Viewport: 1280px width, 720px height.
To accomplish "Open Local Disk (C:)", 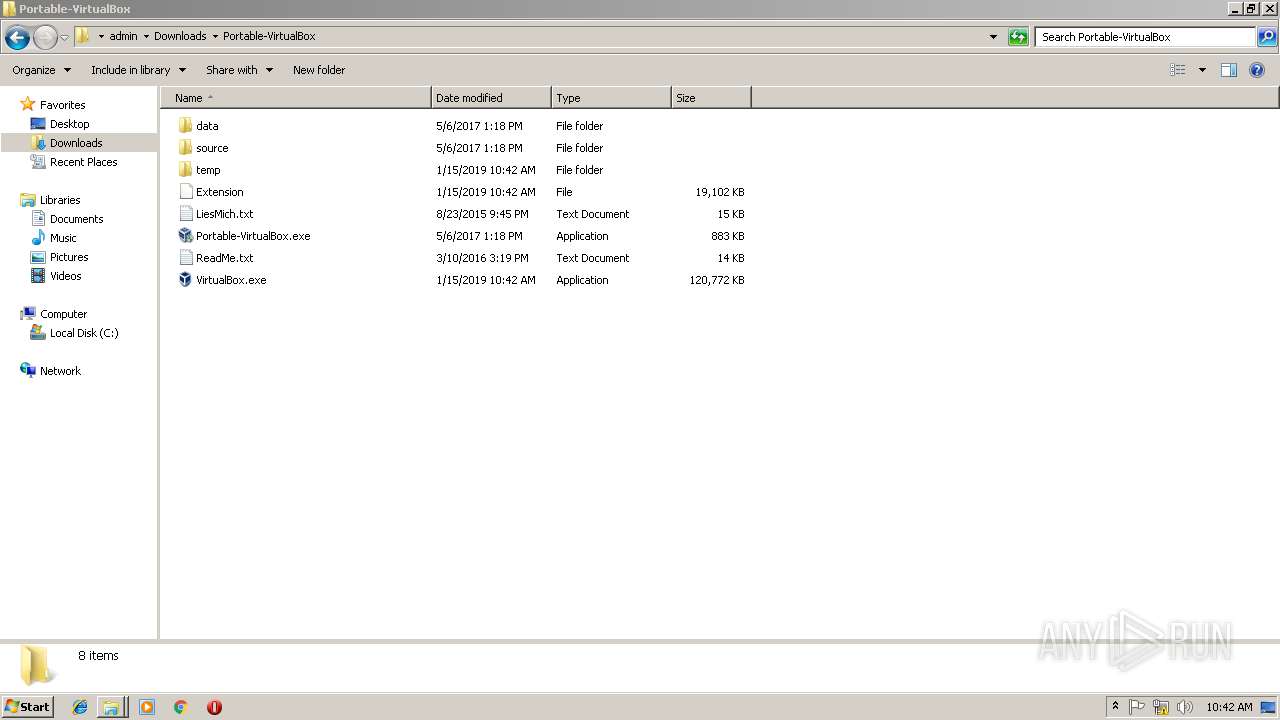I will click(84, 333).
